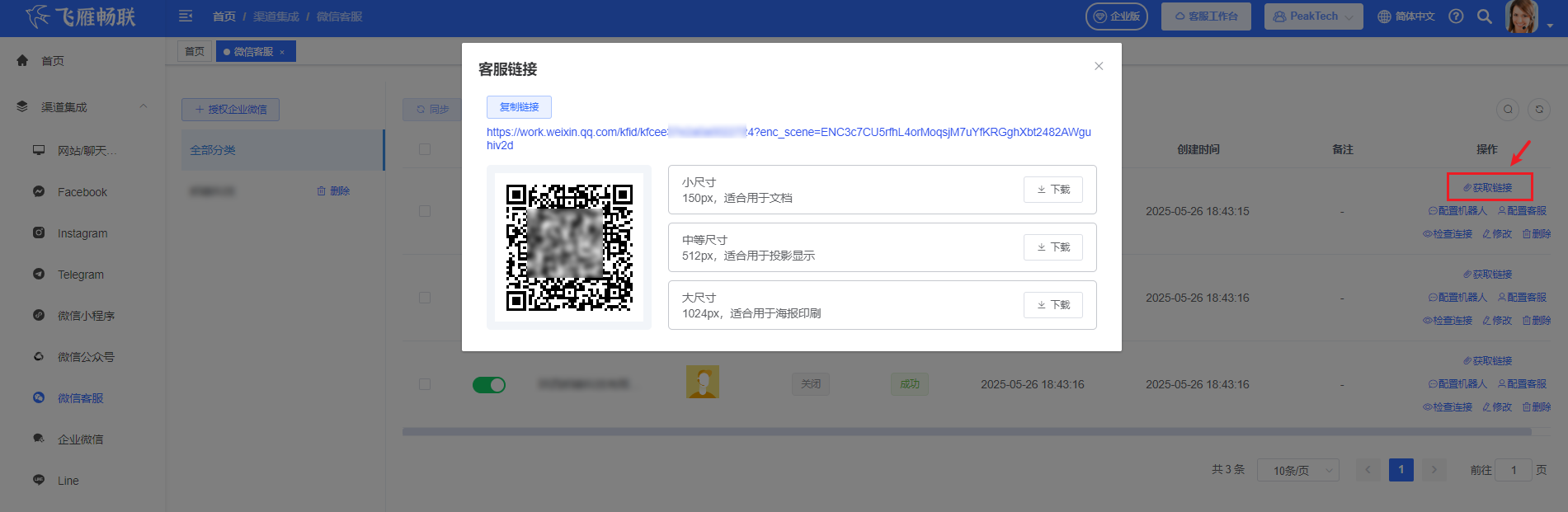
Task: Select page 1 in the pagination
Action: [x=1401, y=470]
